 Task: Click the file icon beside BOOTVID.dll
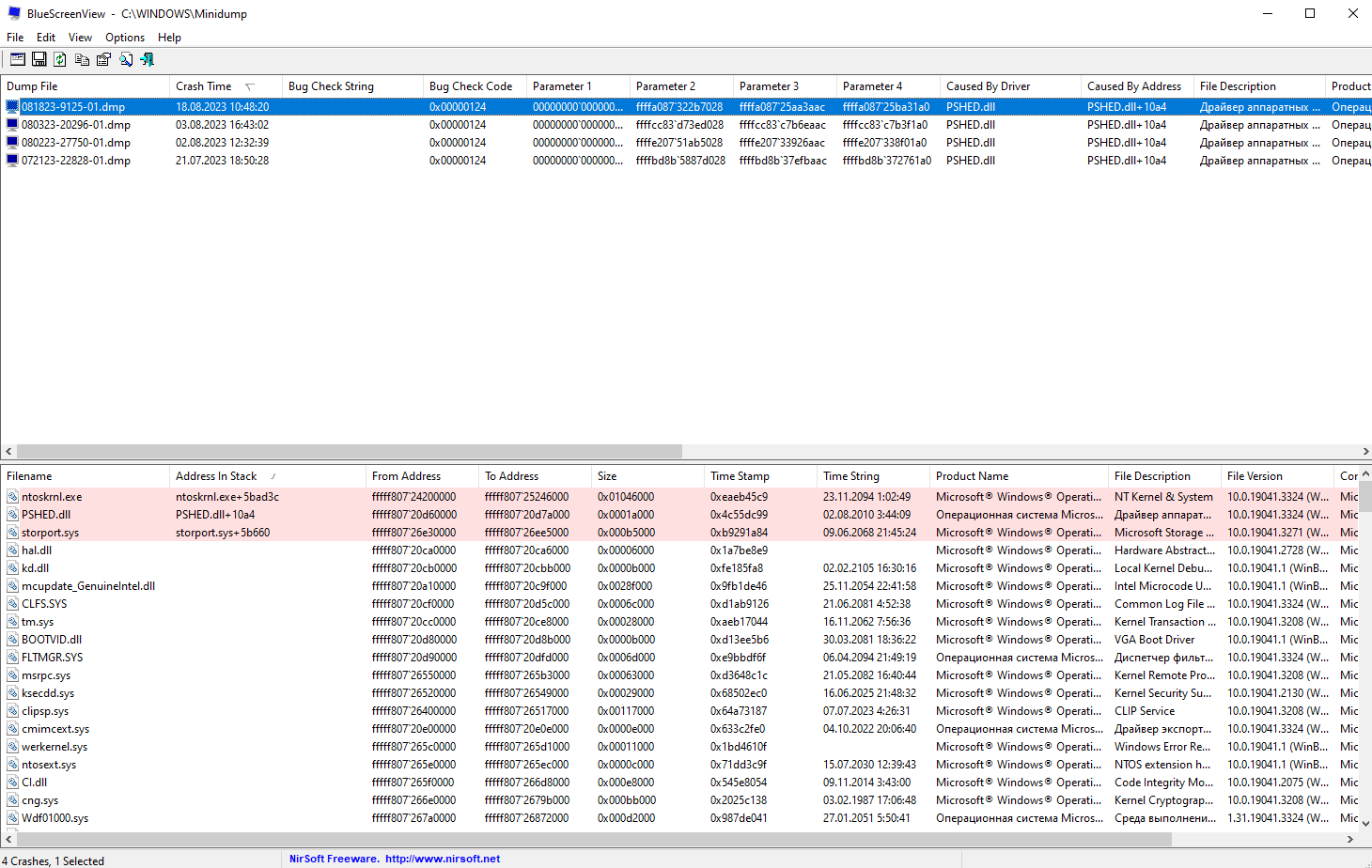click(x=13, y=640)
